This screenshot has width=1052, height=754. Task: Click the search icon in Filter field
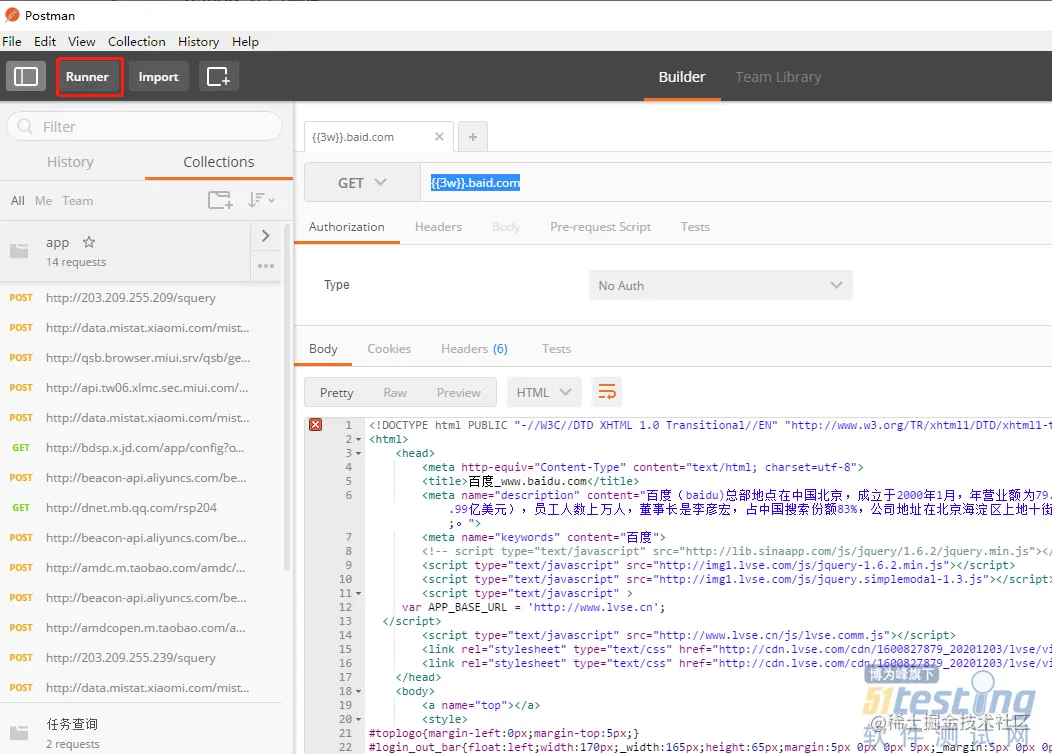click(x=25, y=126)
